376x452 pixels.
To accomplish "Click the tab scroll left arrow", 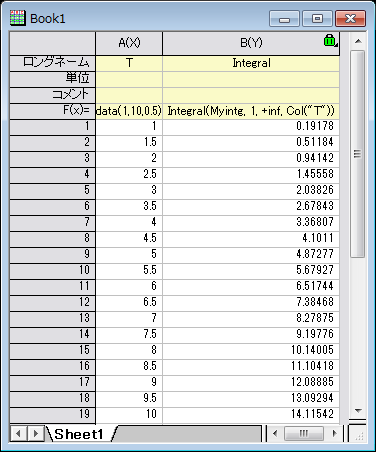I will (x=19, y=434).
